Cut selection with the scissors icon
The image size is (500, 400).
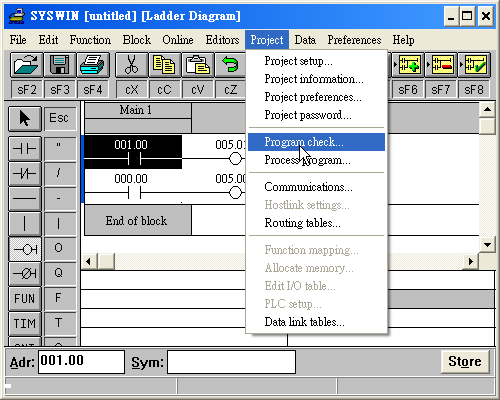coord(132,64)
